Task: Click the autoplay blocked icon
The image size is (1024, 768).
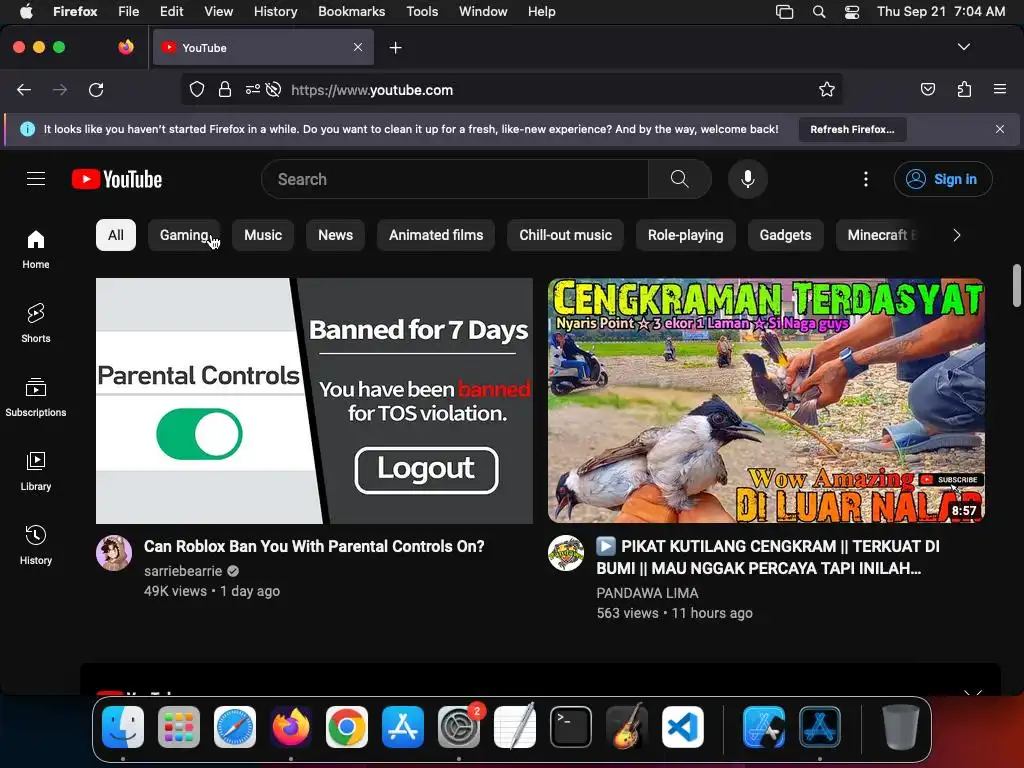Action: pyautogui.click(x=274, y=89)
